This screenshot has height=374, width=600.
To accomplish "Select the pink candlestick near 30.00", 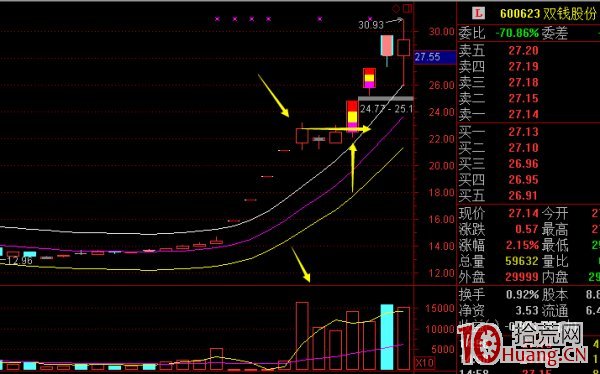I will click(x=387, y=45).
